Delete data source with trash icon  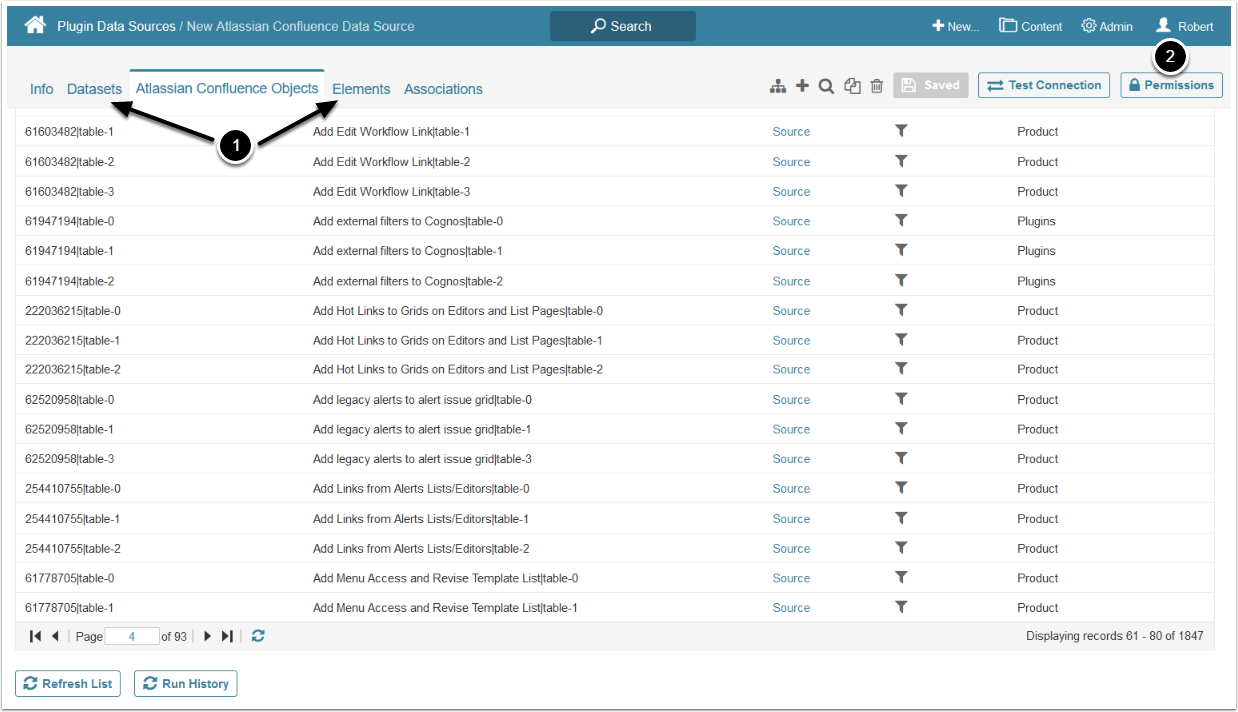(877, 86)
